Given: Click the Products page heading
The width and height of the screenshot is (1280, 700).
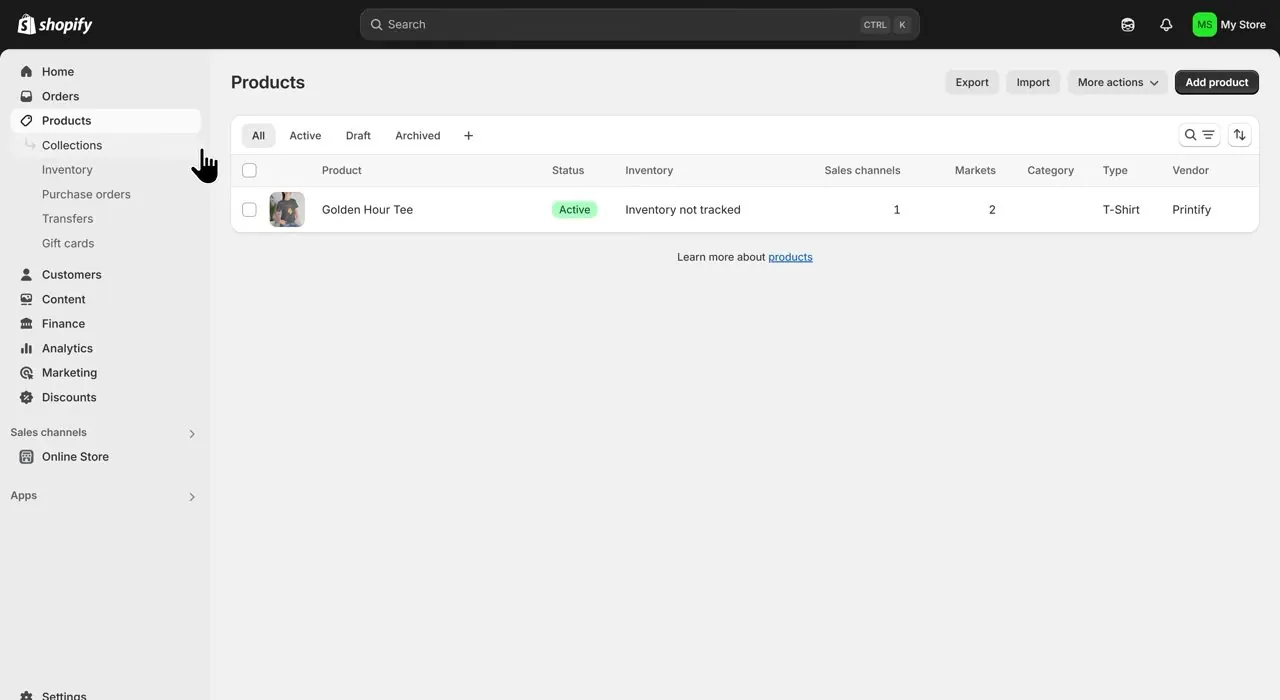Looking at the screenshot, I should click(x=268, y=82).
